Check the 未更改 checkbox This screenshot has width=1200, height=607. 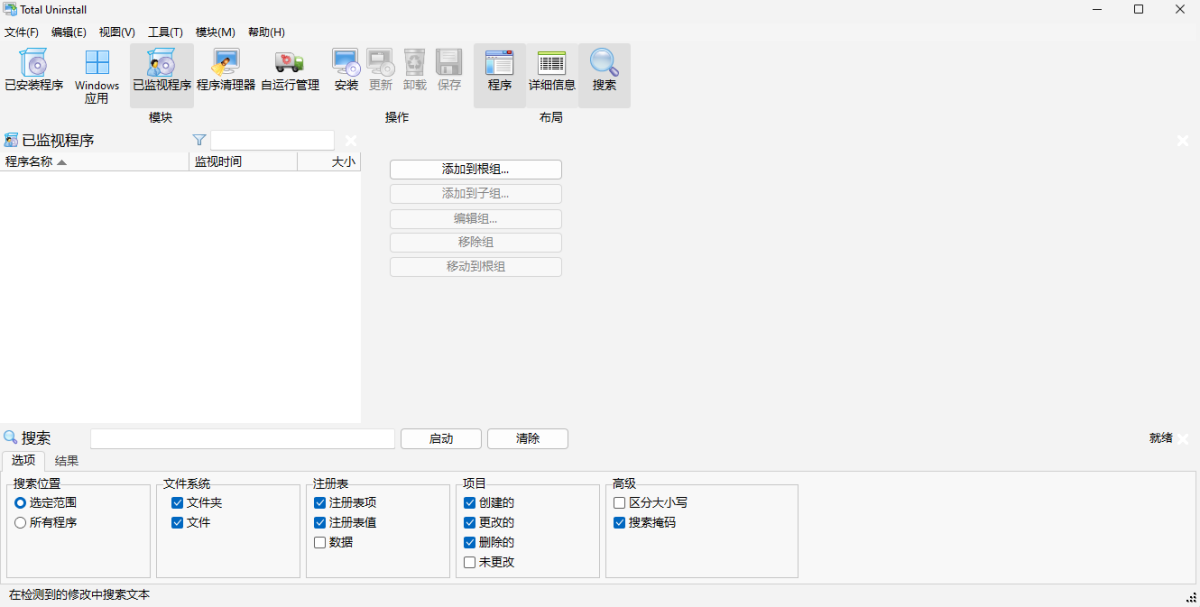470,563
